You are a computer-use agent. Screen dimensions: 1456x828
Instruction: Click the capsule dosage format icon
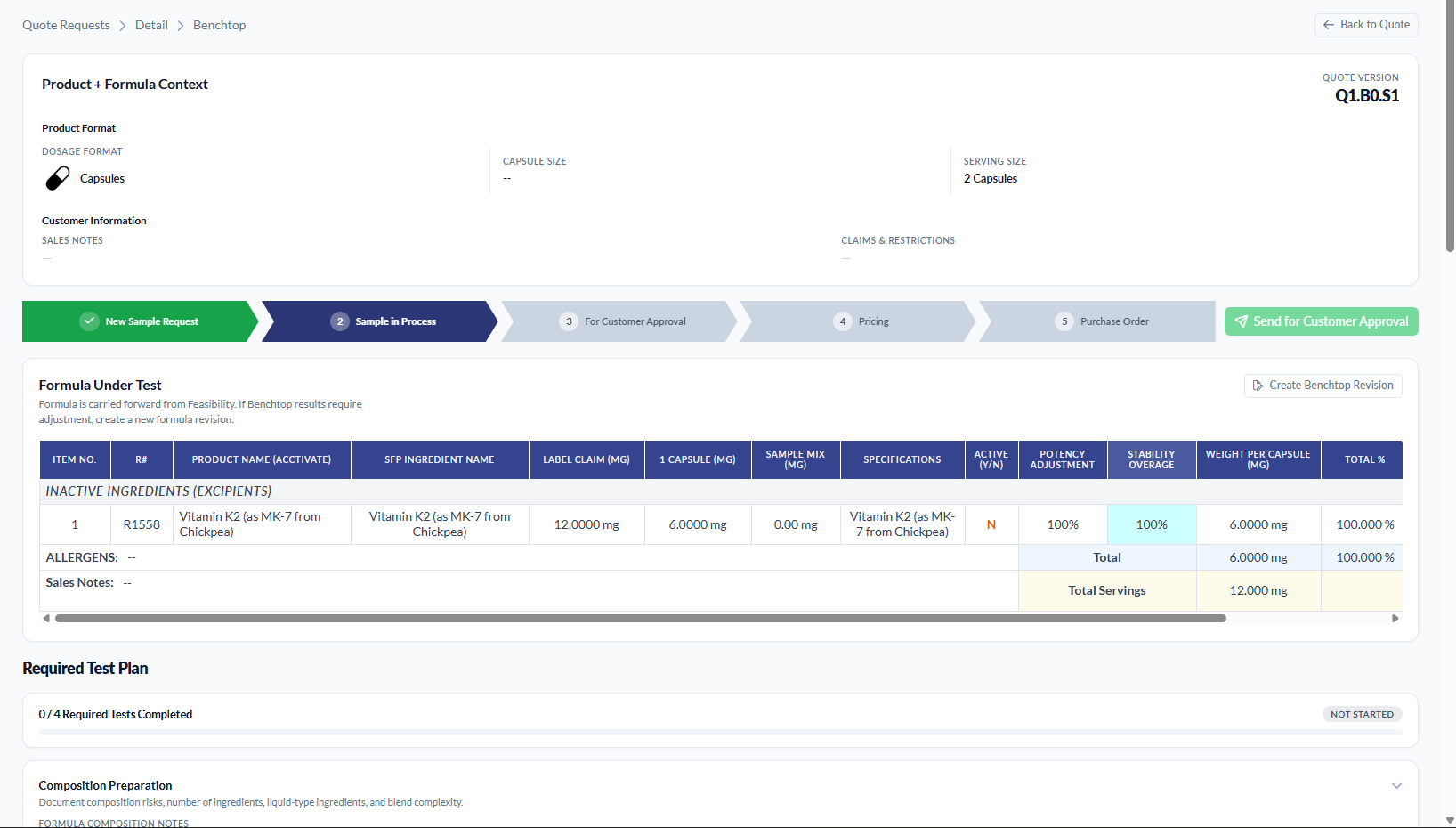click(x=58, y=178)
